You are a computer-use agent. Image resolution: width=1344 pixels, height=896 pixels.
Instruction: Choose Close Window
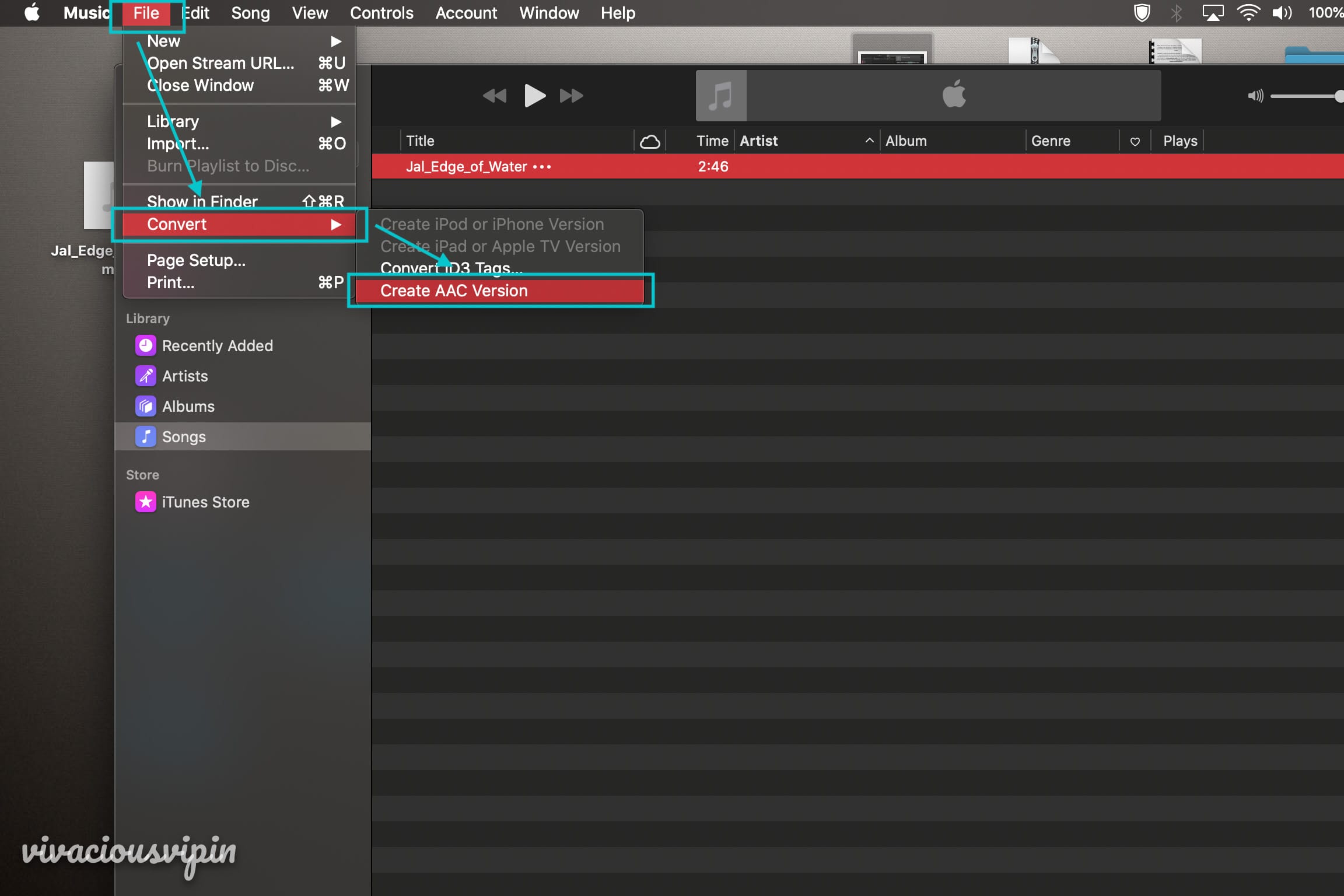[x=239, y=85]
